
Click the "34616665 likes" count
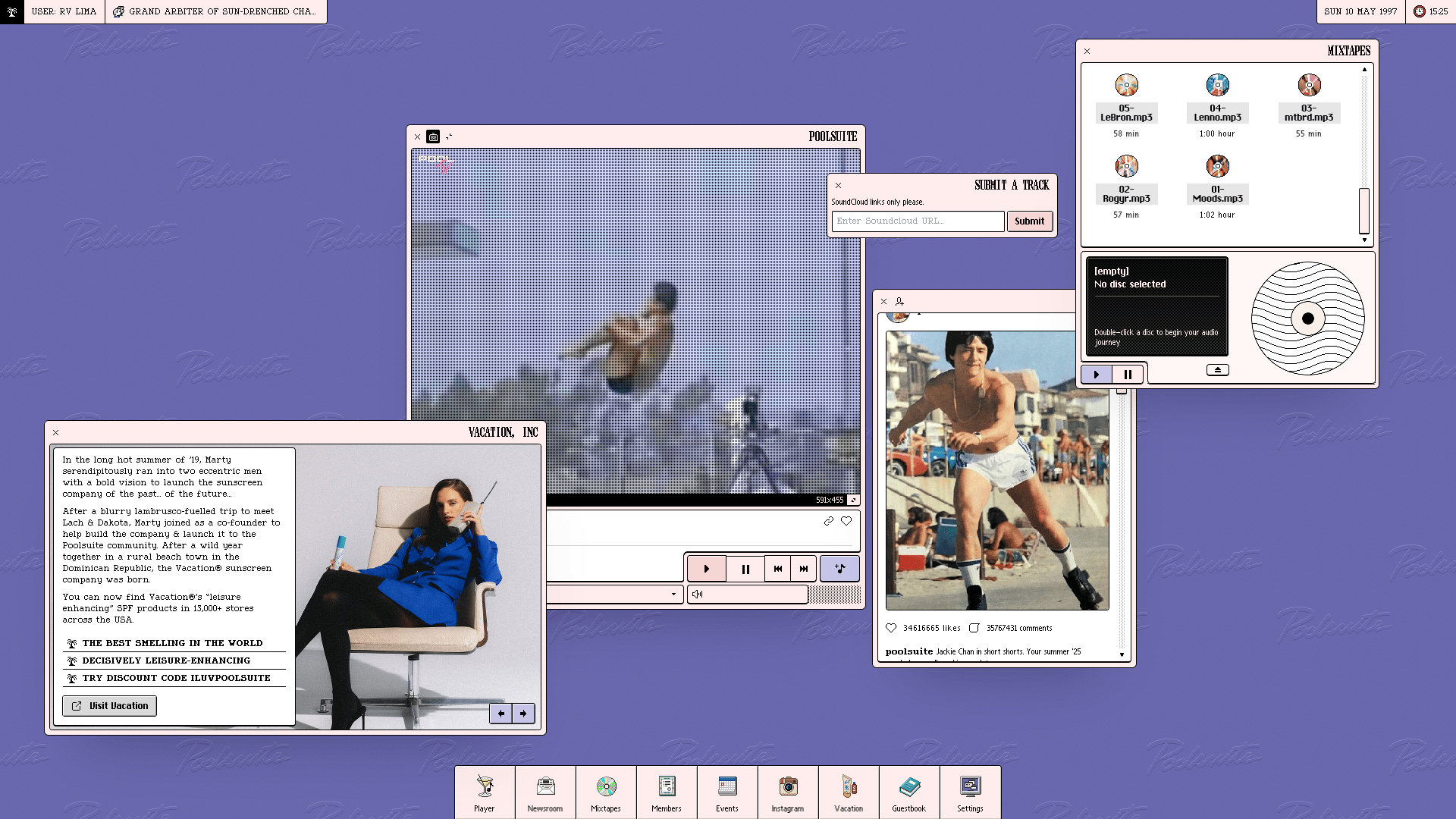[x=932, y=628]
